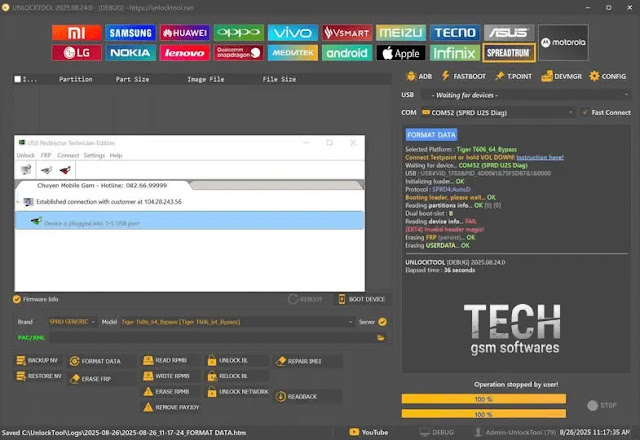This screenshot has height=440, width=640.
Task: Open Connect menu in USB Redirector
Action: coord(68,156)
